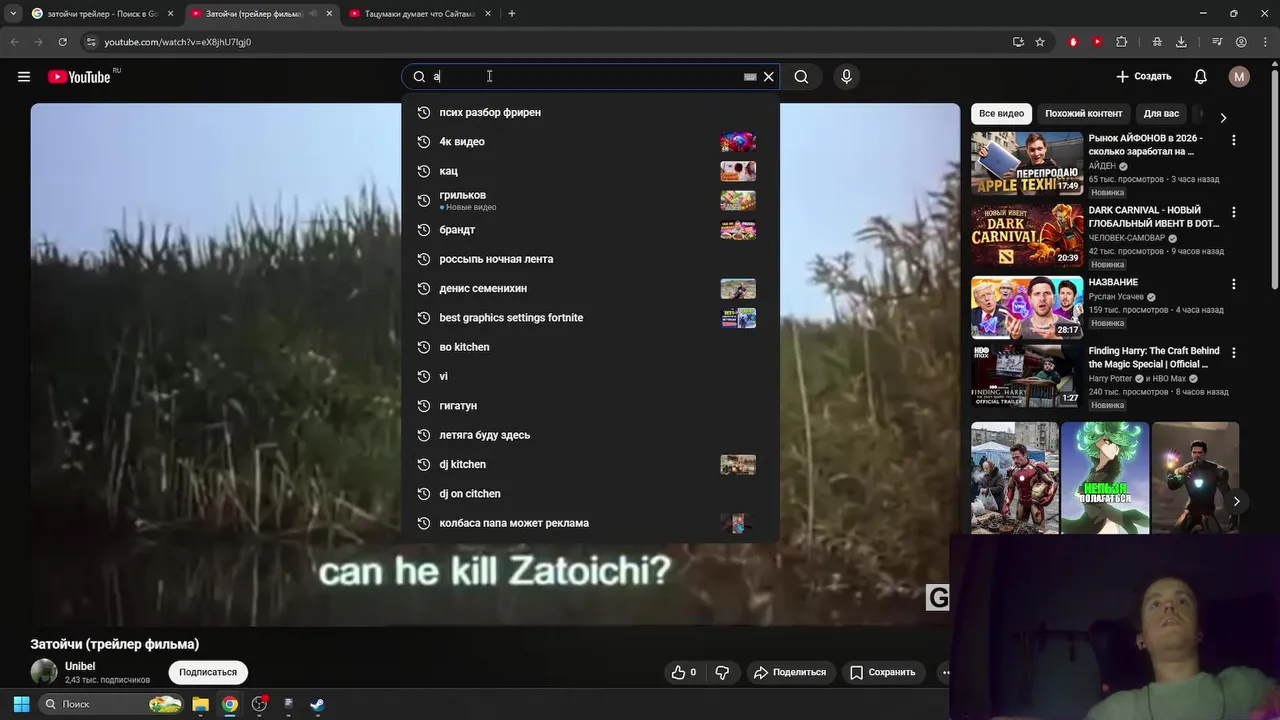Open Chrome tab search dropdown

click(13, 14)
